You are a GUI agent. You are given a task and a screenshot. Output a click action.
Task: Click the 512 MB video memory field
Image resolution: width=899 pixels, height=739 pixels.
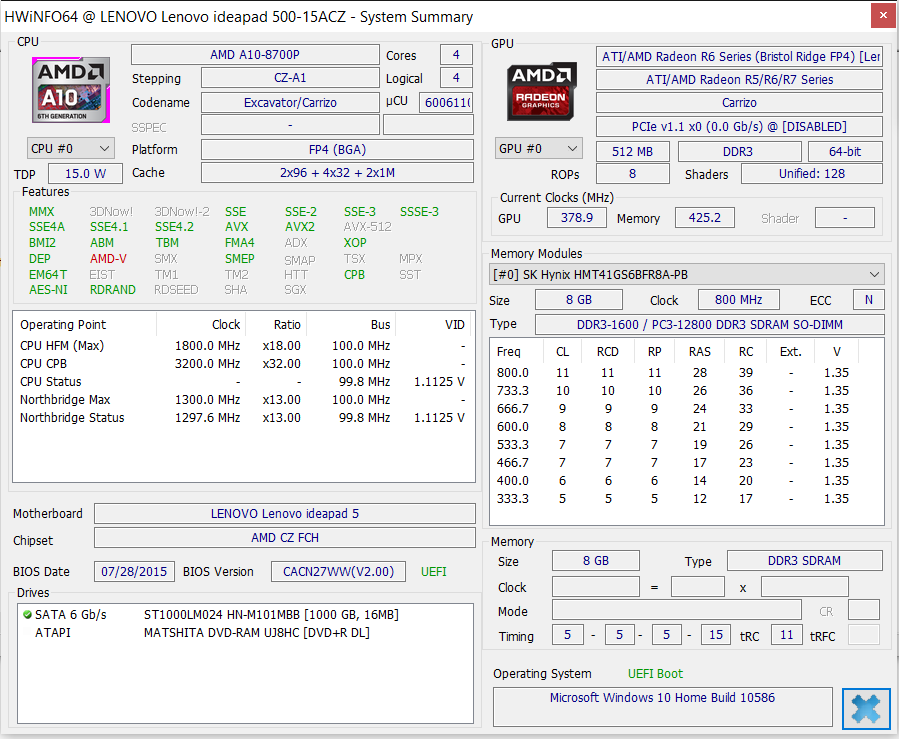coord(632,151)
